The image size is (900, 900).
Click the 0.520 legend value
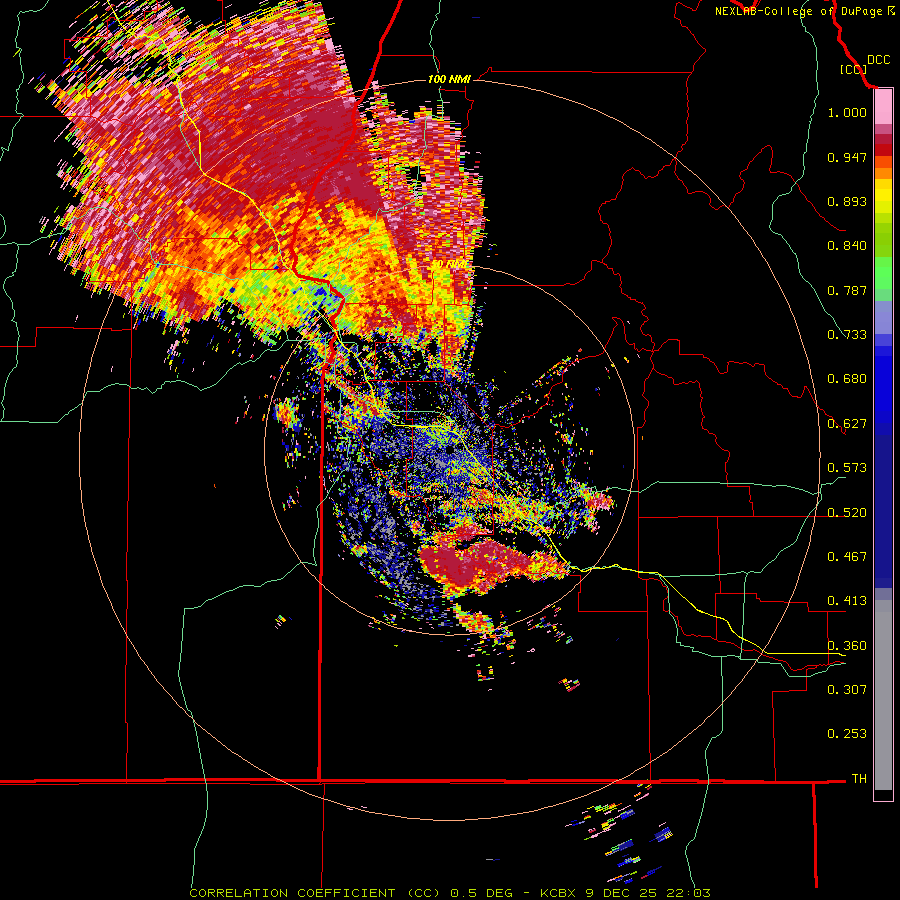tap(847, 513)
